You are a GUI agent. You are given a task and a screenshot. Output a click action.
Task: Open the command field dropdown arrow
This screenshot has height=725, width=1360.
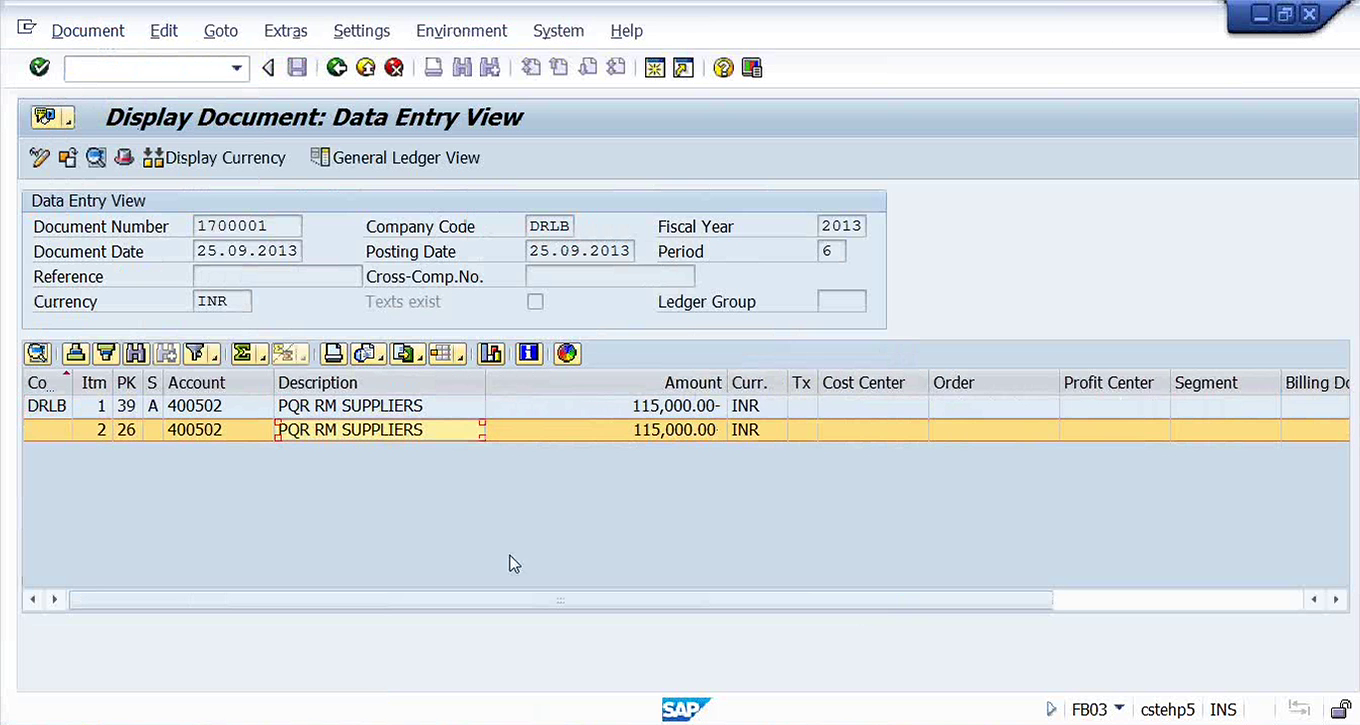tap(237, 68)
